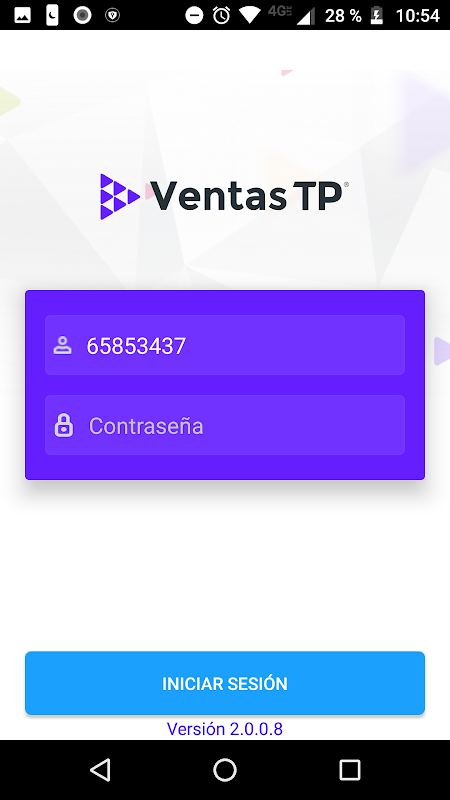This screenshot has height=800, width=450.
Task: Tap the 10:54 clock in status bar
Action: point(417,16)
